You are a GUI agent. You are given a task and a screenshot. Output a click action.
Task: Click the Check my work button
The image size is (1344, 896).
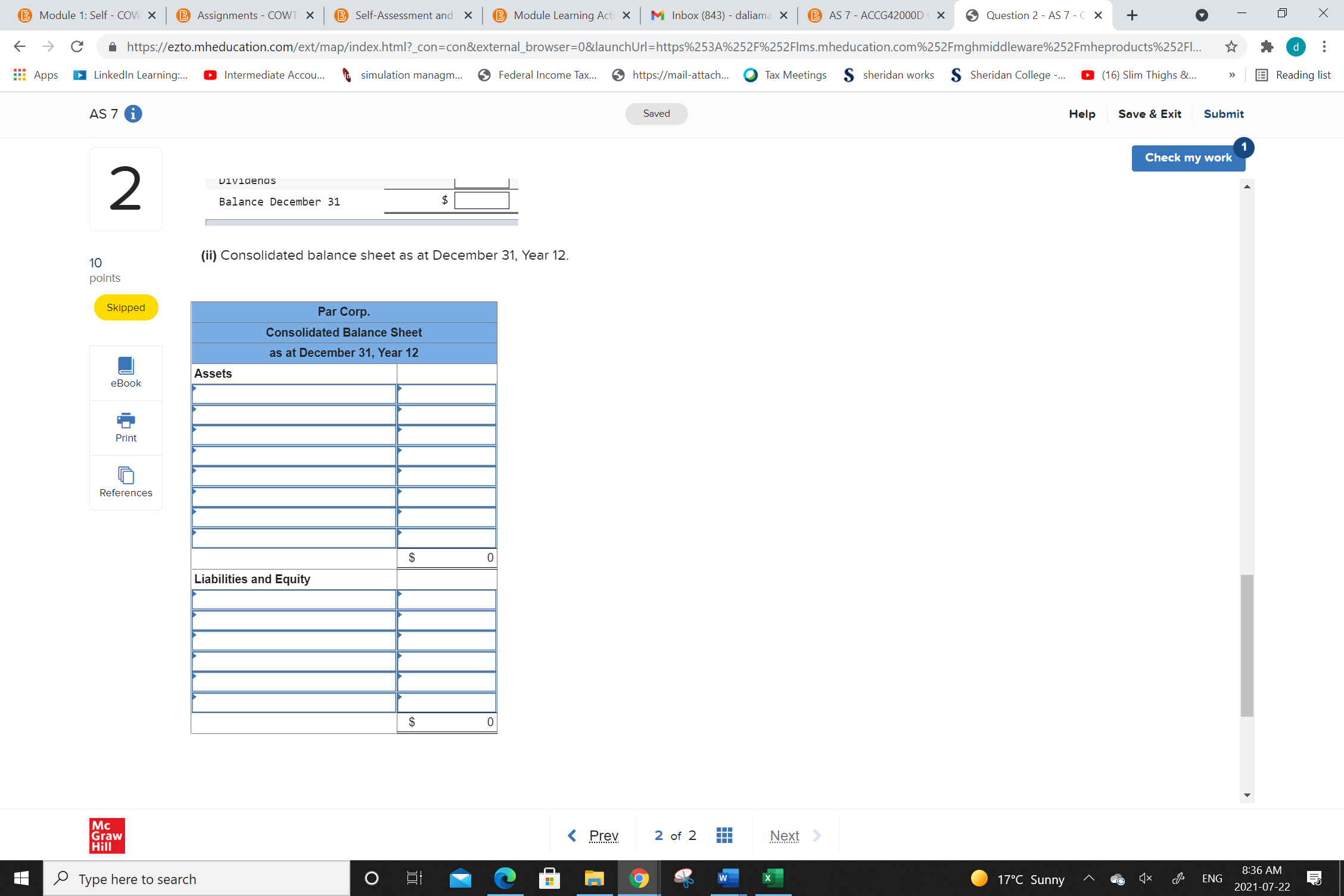click(x=1188, y=157)
